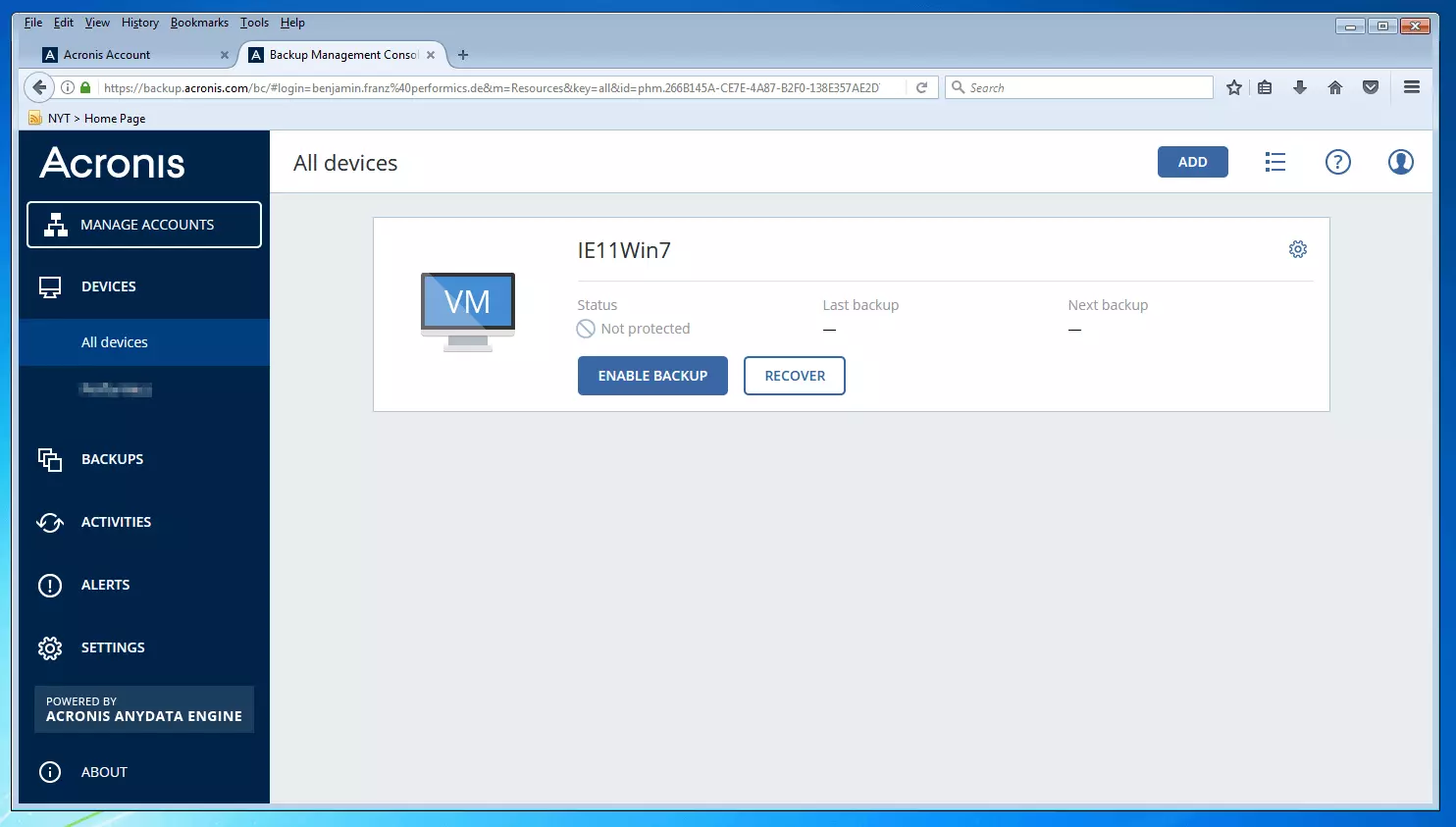Screen dimensions: 1456x827
Task: Click the Settings gear icon in sidebar
Action: pos(50,647)
